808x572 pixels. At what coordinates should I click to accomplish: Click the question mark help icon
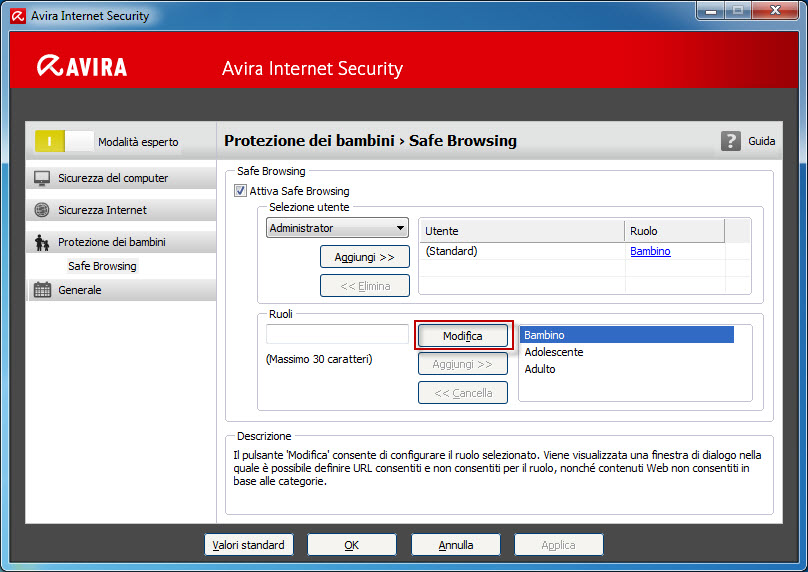coord(731,141)
